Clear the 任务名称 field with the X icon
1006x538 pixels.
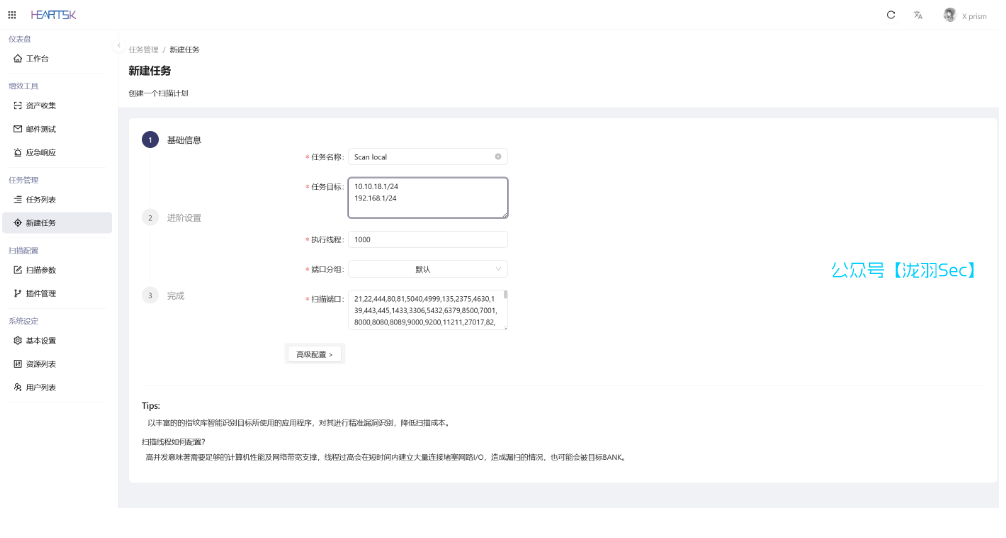(498, 157)
